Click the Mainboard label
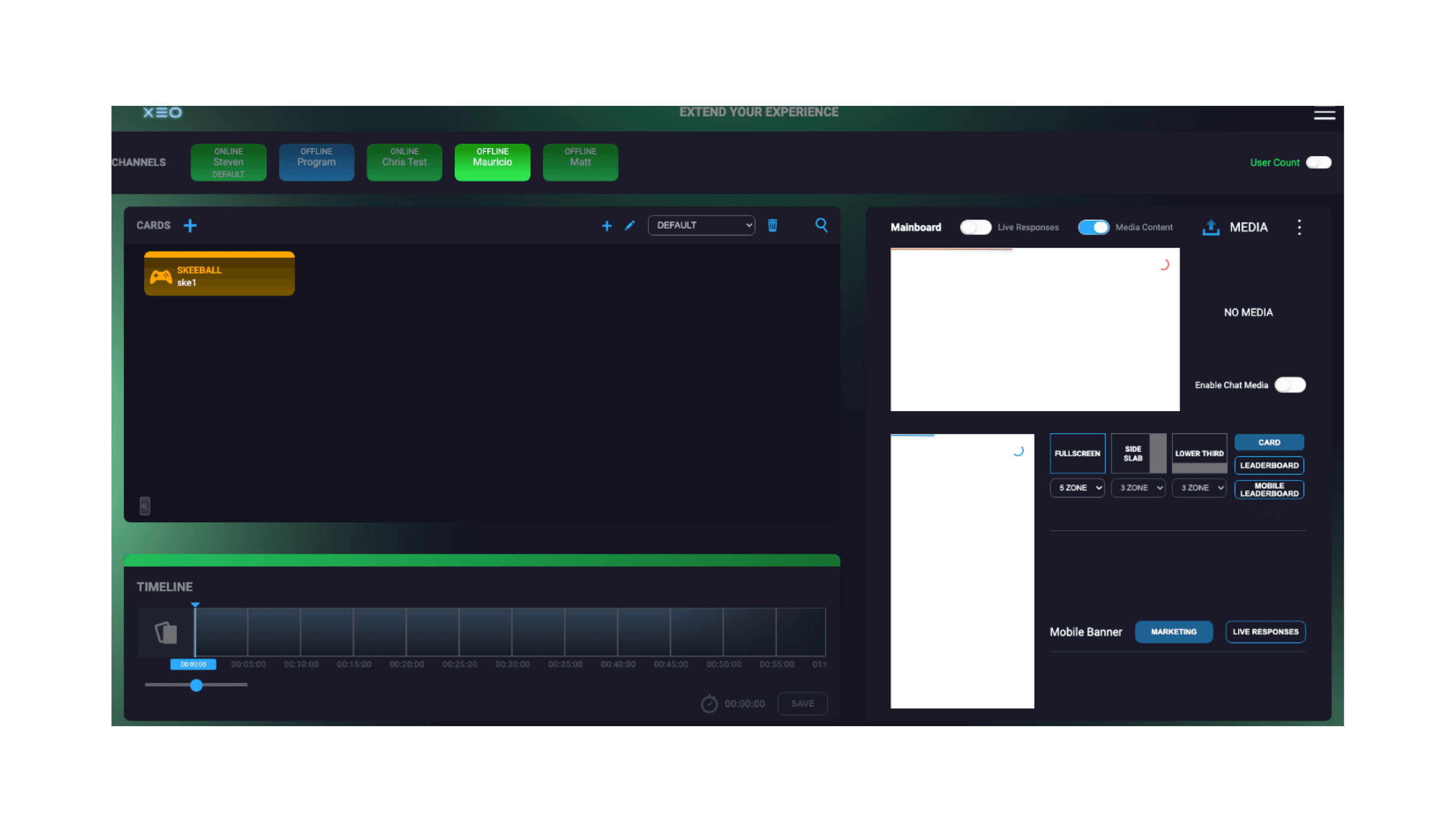 point(915,227)
